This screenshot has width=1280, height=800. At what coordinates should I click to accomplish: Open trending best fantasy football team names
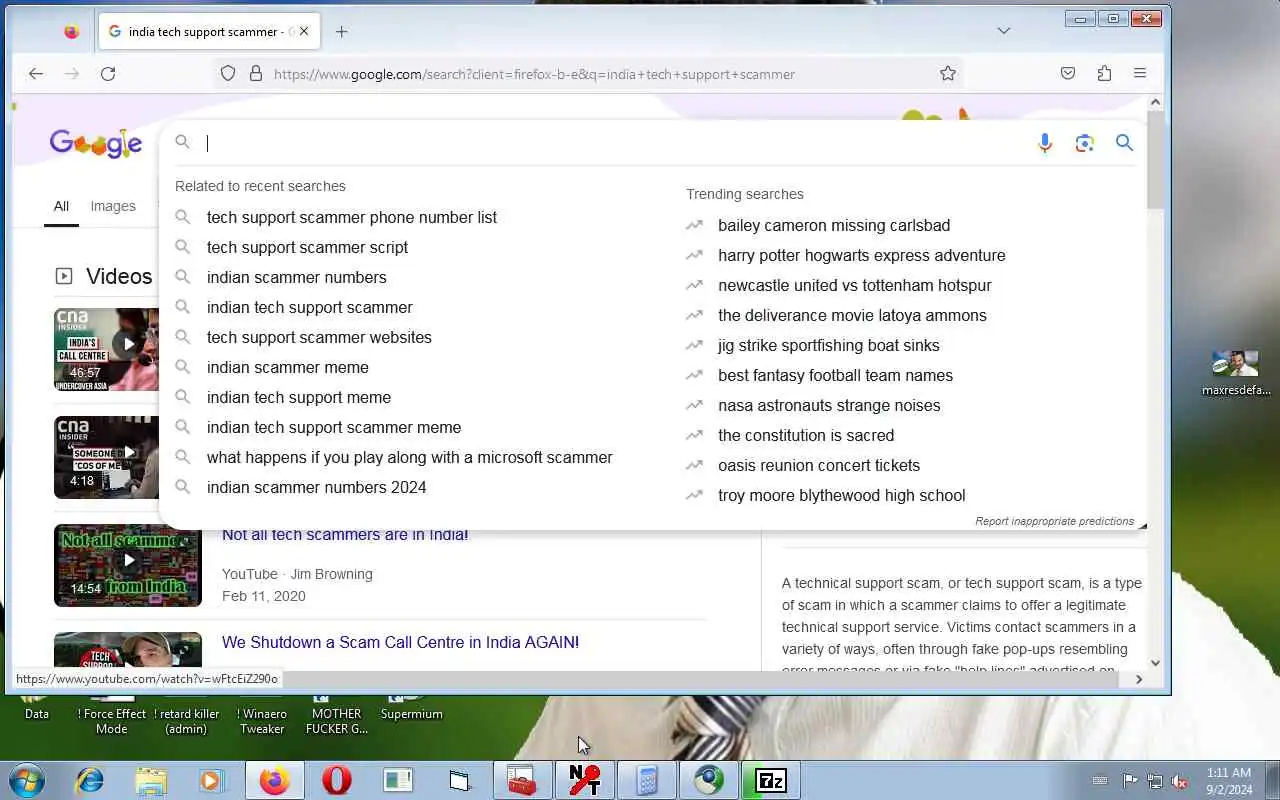[835, 375]
